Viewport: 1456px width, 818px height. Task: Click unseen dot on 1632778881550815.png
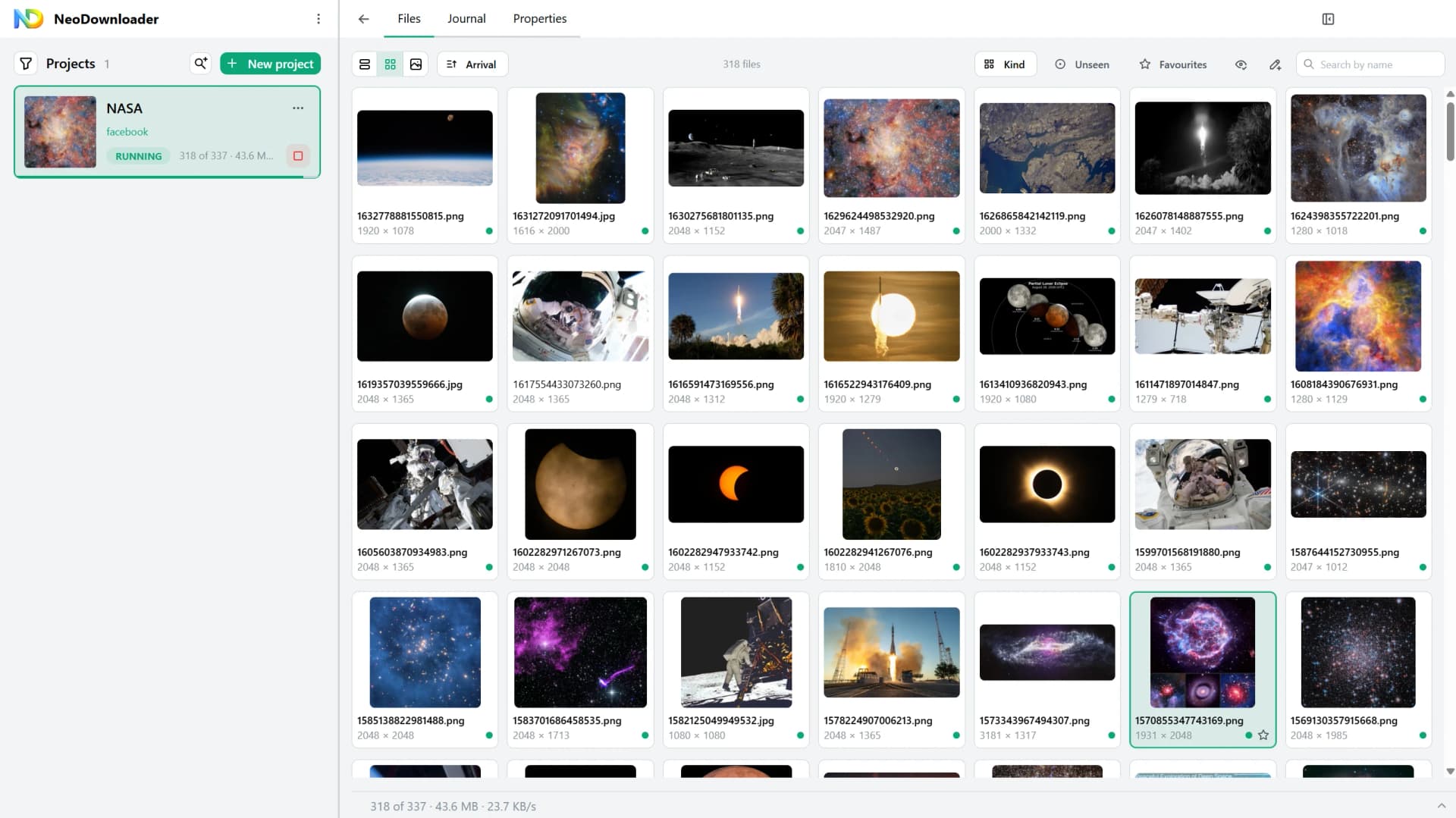coord(489,231)
